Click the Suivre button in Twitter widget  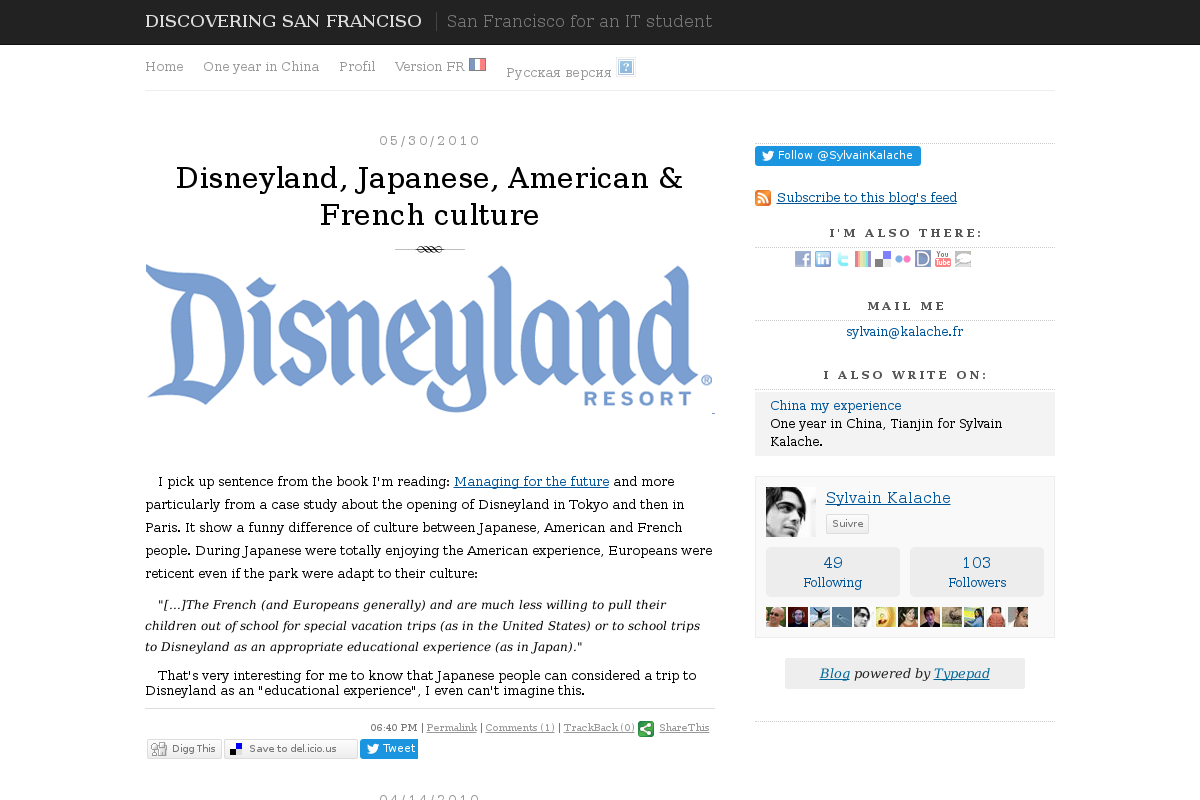847,524
